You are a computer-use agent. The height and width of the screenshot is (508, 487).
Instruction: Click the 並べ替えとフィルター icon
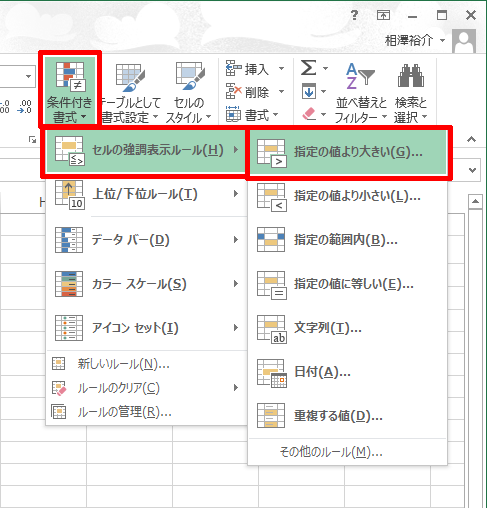pos(360,76)
